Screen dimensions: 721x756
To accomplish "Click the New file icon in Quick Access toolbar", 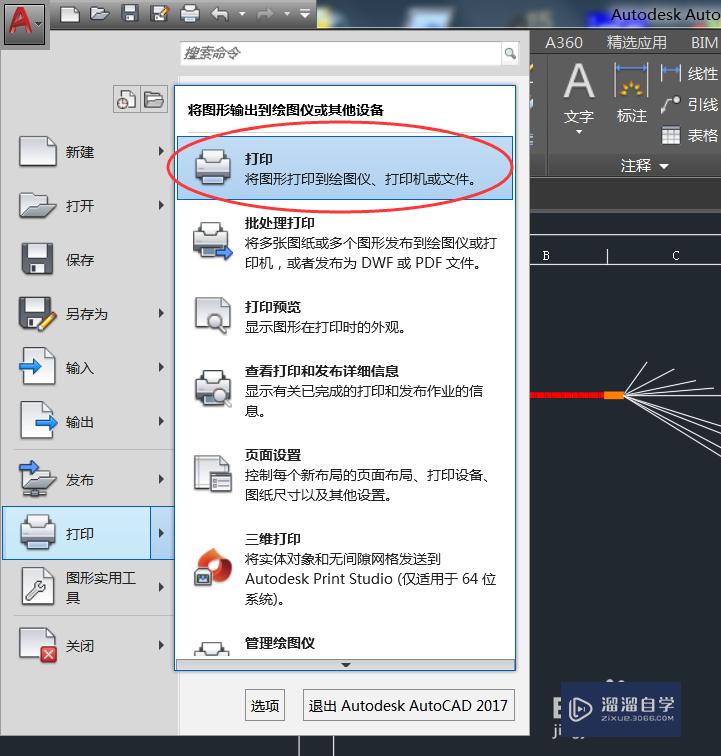I will (70, 14).
